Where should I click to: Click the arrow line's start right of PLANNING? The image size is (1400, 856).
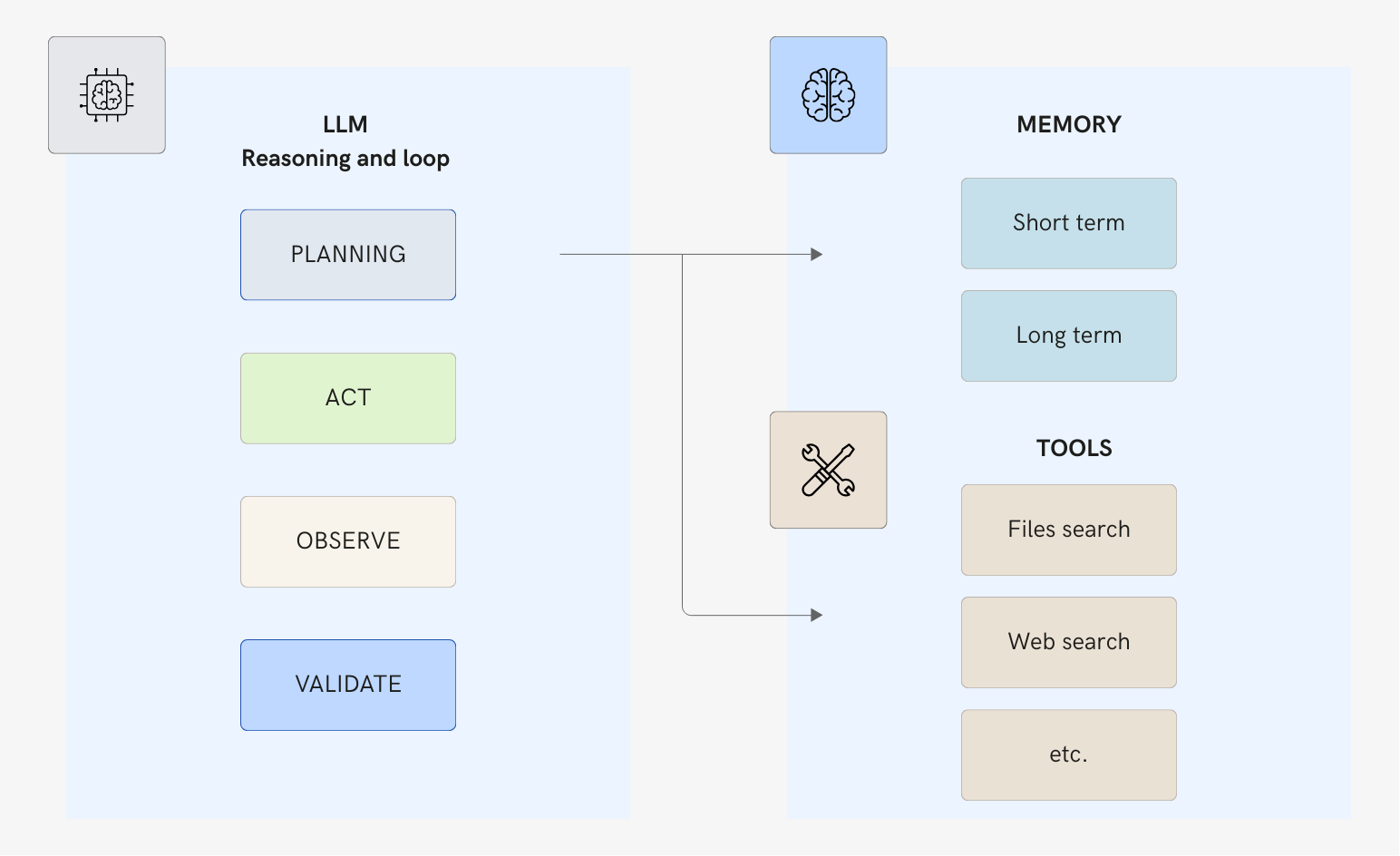pyautogui.click(x=564, y=255)
